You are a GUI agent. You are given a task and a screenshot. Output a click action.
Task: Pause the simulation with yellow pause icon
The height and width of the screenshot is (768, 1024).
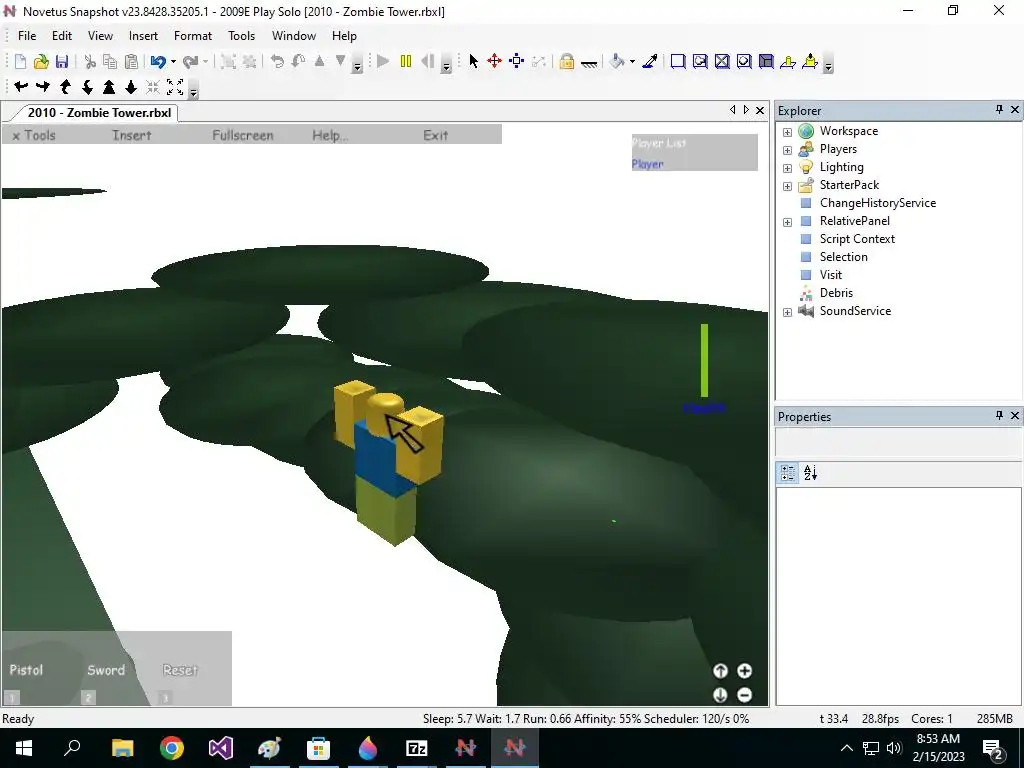[x=406, y=61]
